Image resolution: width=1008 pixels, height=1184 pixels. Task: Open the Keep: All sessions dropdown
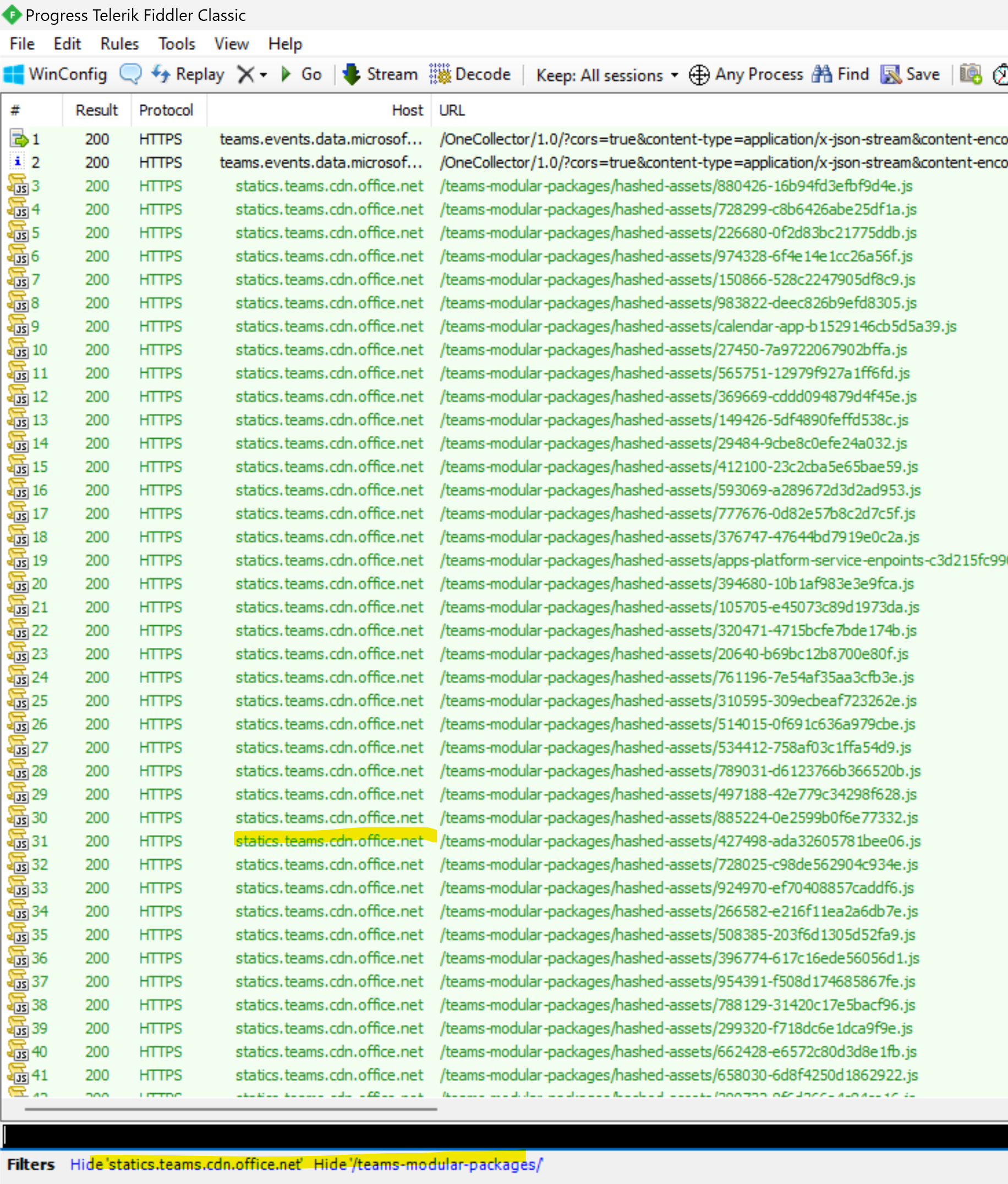(x=607, y=75)
